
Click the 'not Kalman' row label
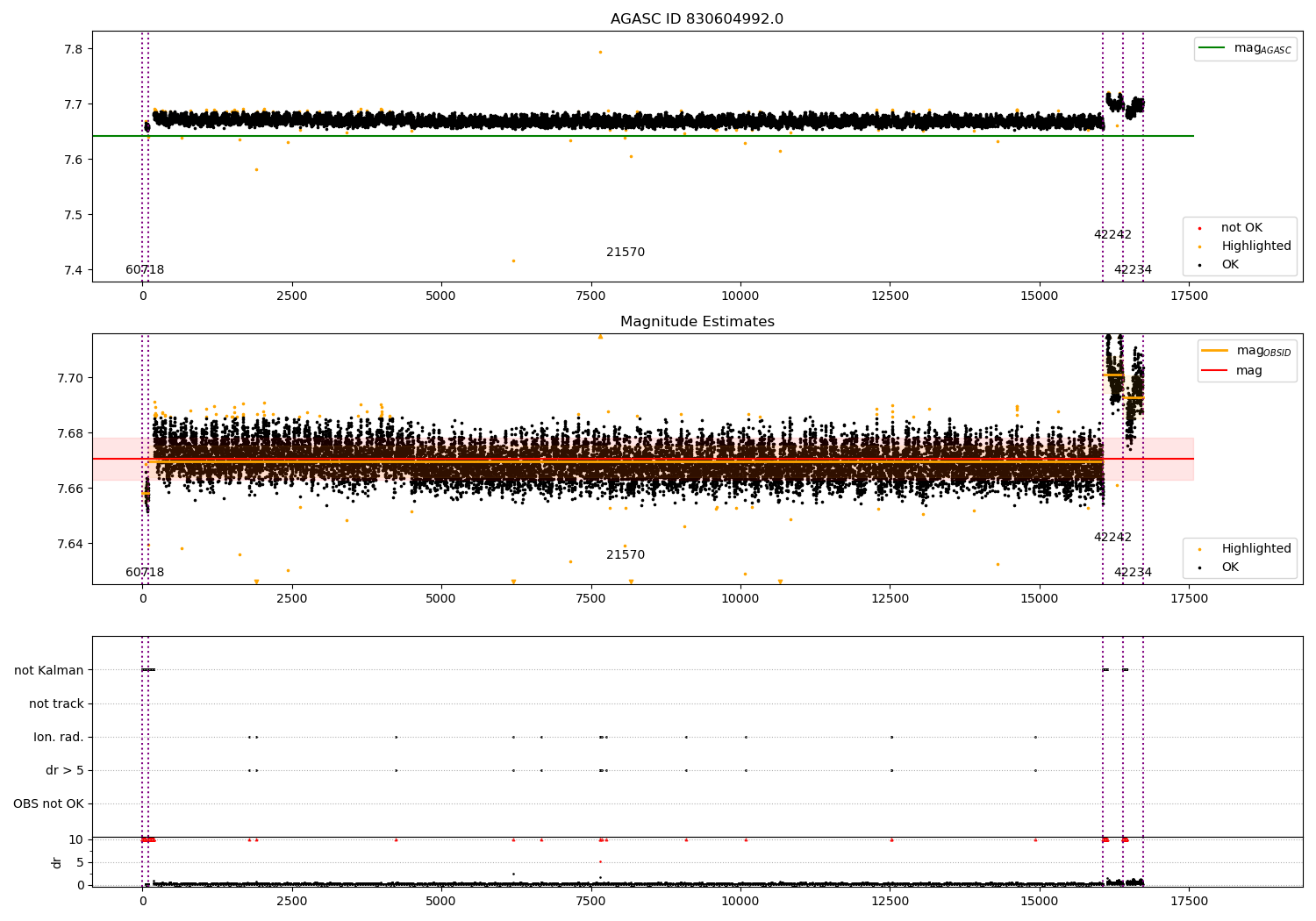(49, 670)
